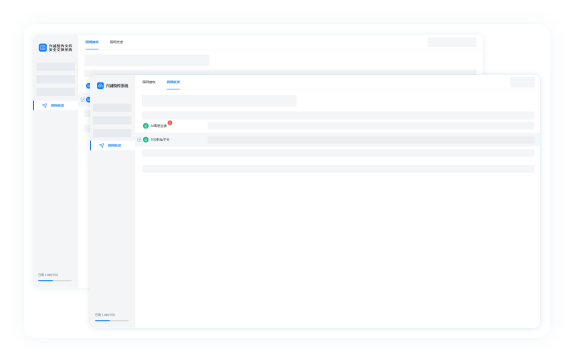Click the blue cloud logo in the front window
Screen dimensions: 574x362
tap(100, 86)
